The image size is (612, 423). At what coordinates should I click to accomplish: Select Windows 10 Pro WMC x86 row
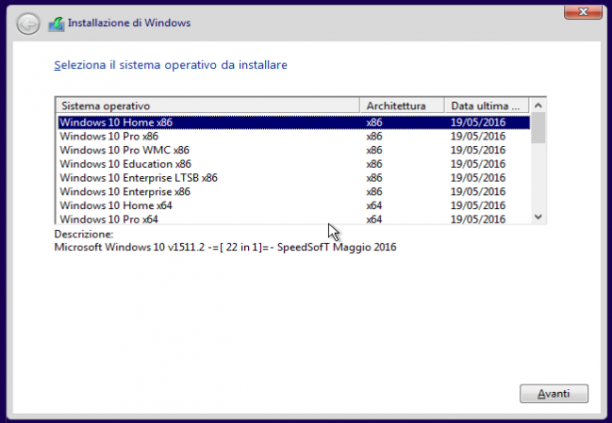tap(294, 150)
